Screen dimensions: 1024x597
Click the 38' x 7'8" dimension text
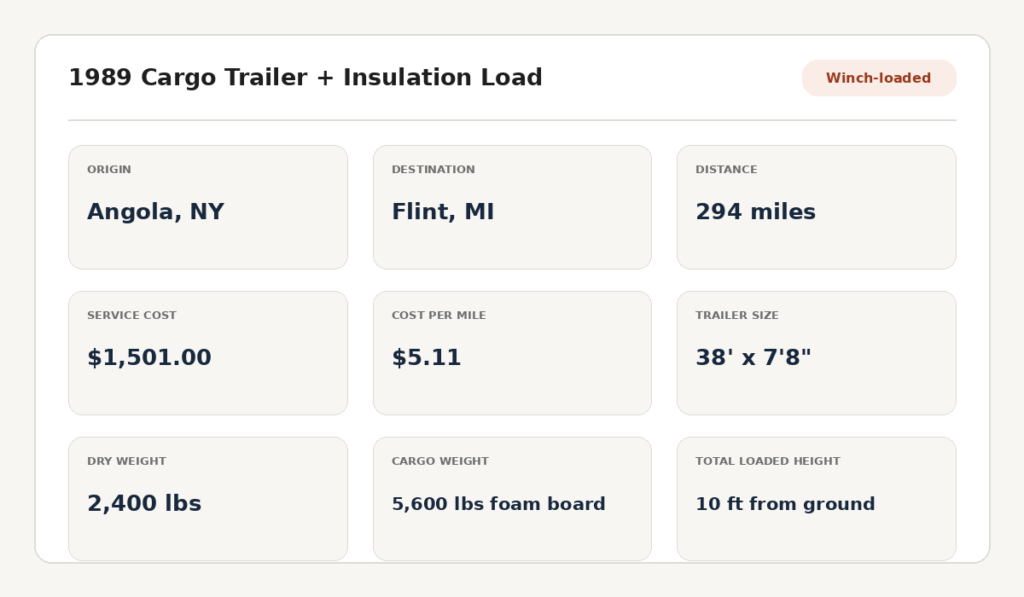[754, 357]
